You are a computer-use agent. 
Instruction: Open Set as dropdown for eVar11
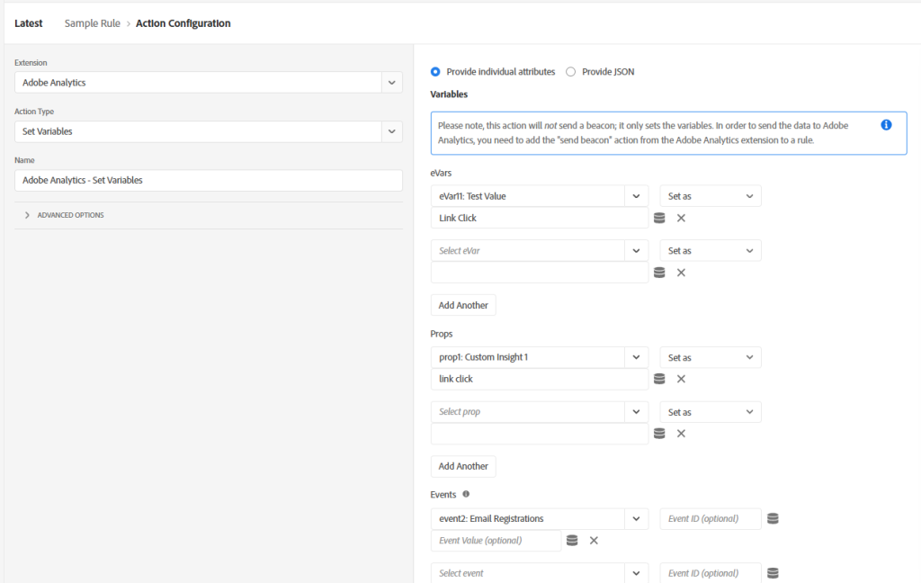click(x=710, y=196)
